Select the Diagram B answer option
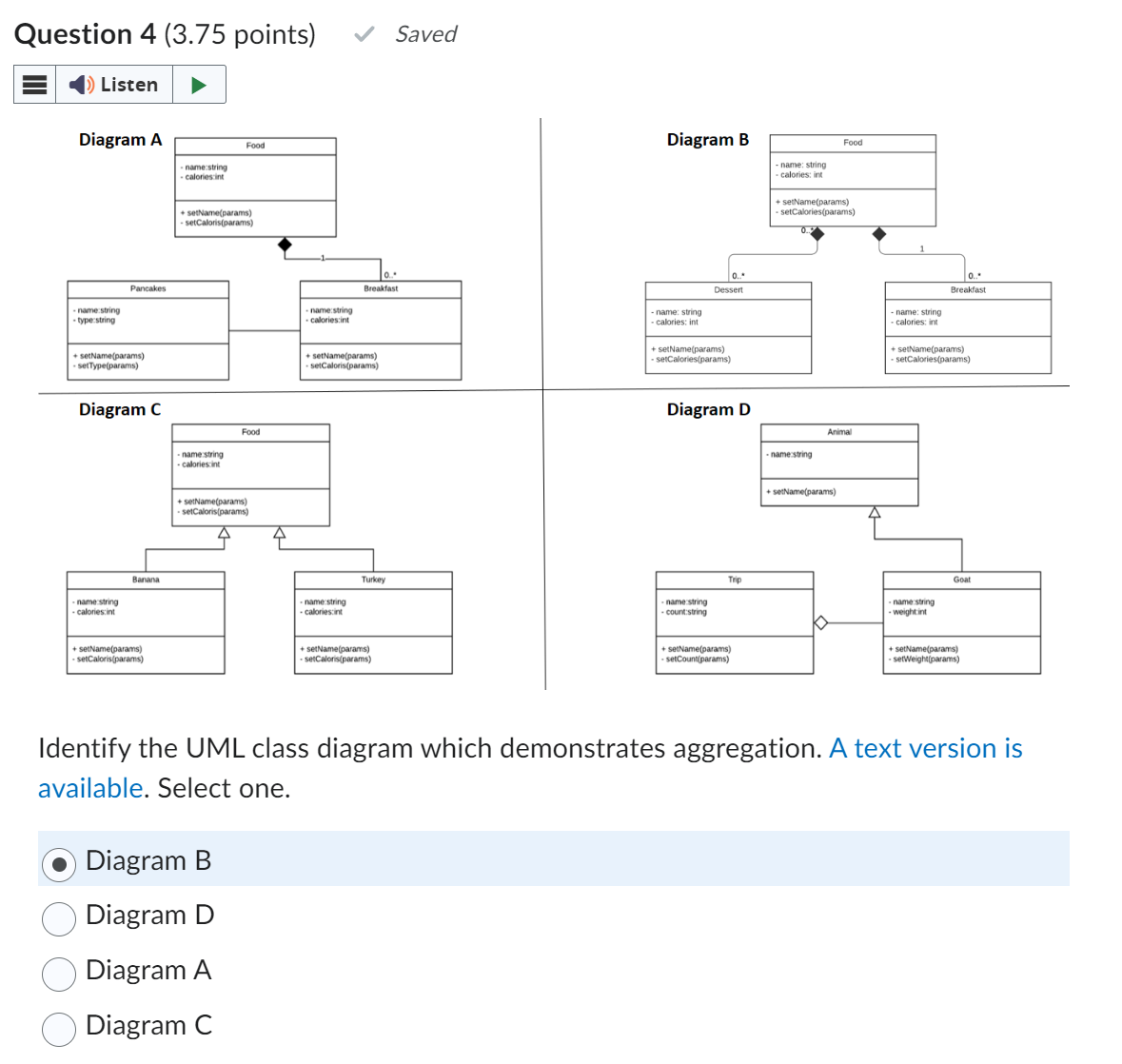 (59, 864)
